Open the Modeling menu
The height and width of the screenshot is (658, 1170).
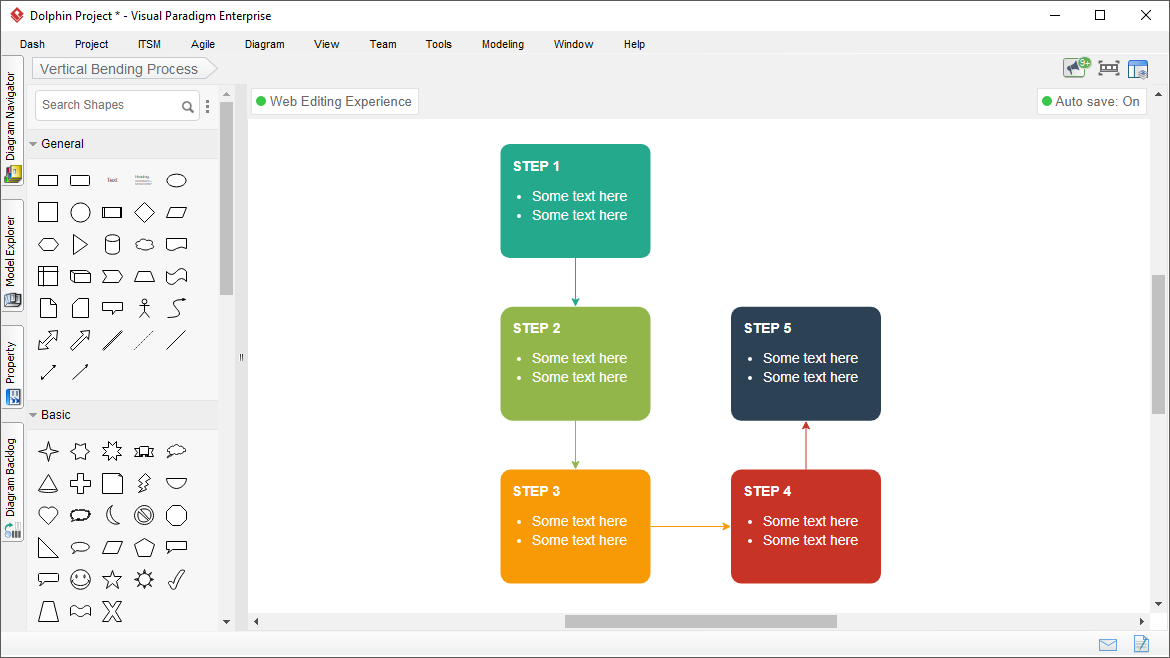(502, 44)
